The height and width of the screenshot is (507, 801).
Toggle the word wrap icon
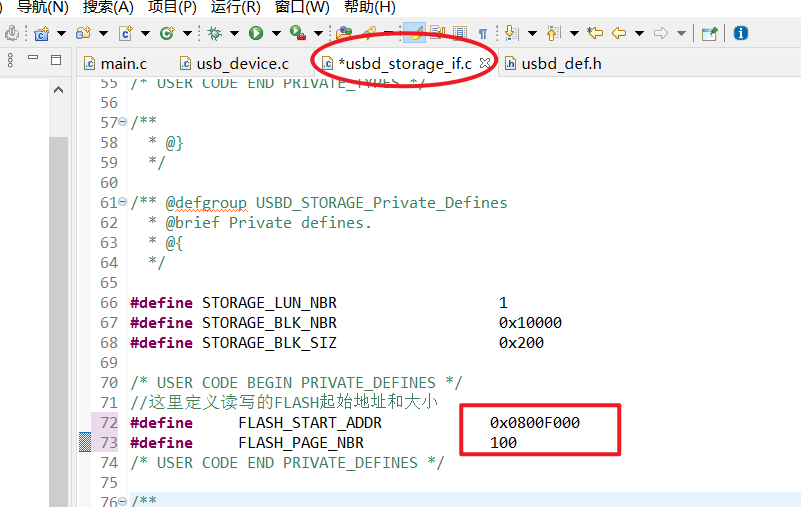437,33
